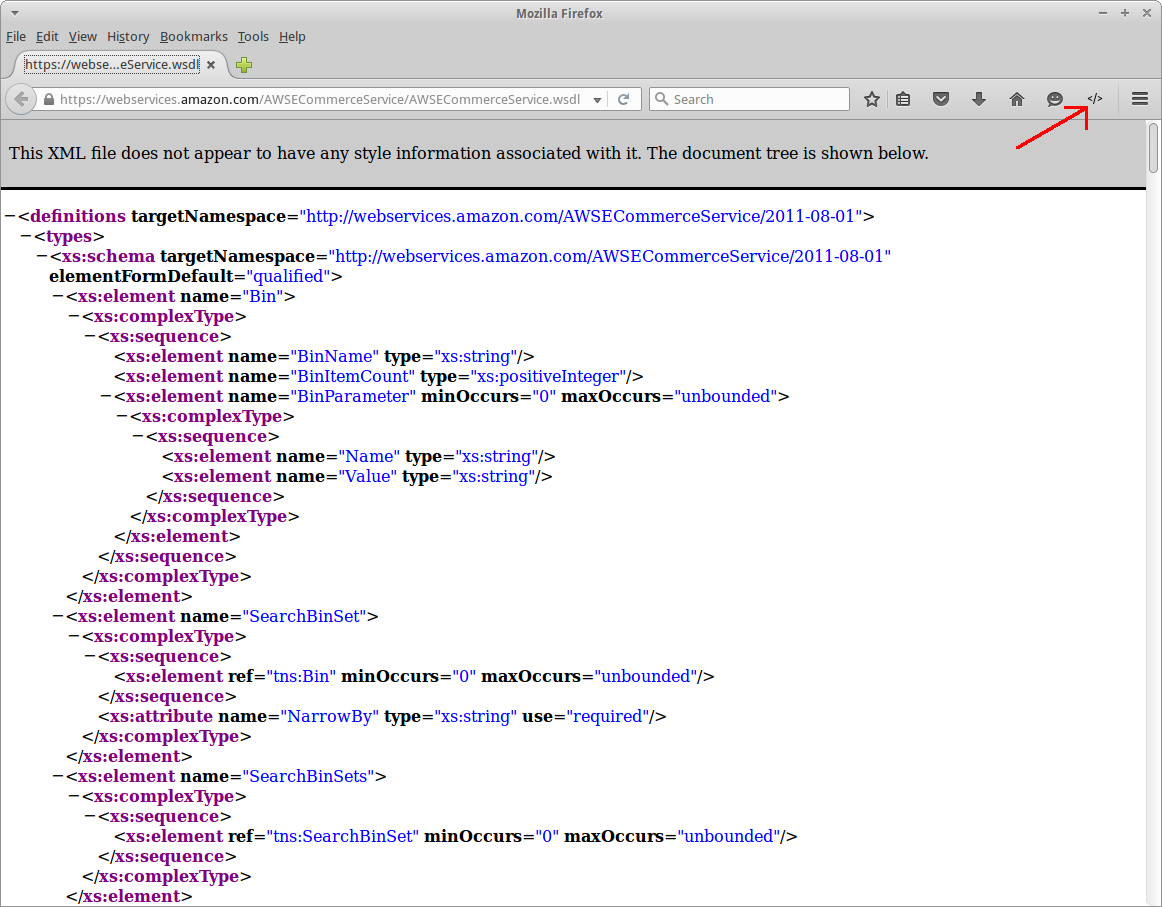The width and height of the screenshot is (1162, 907).
Task: Open the developer tools code icon
Action: tap(1095, 99)
